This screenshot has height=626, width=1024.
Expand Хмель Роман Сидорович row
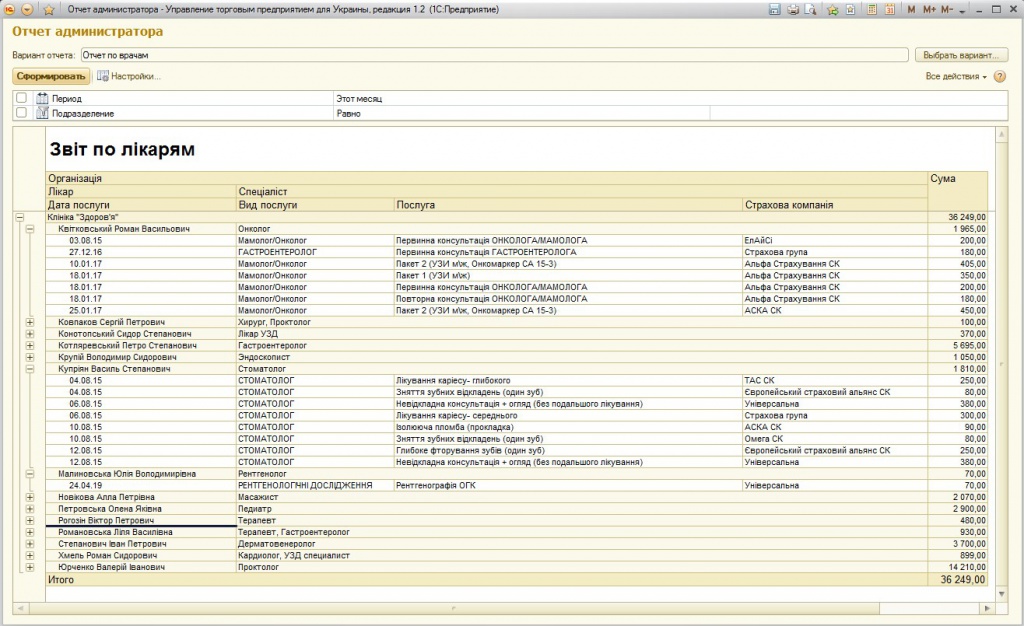coord(29,556)
